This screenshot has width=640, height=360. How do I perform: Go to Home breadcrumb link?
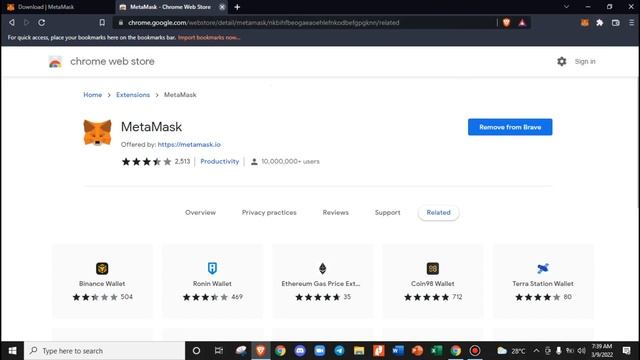(x=93, y=95)
